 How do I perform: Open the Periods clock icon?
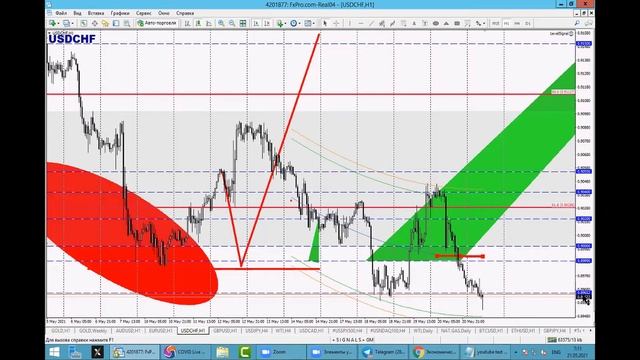click(293, 23)
